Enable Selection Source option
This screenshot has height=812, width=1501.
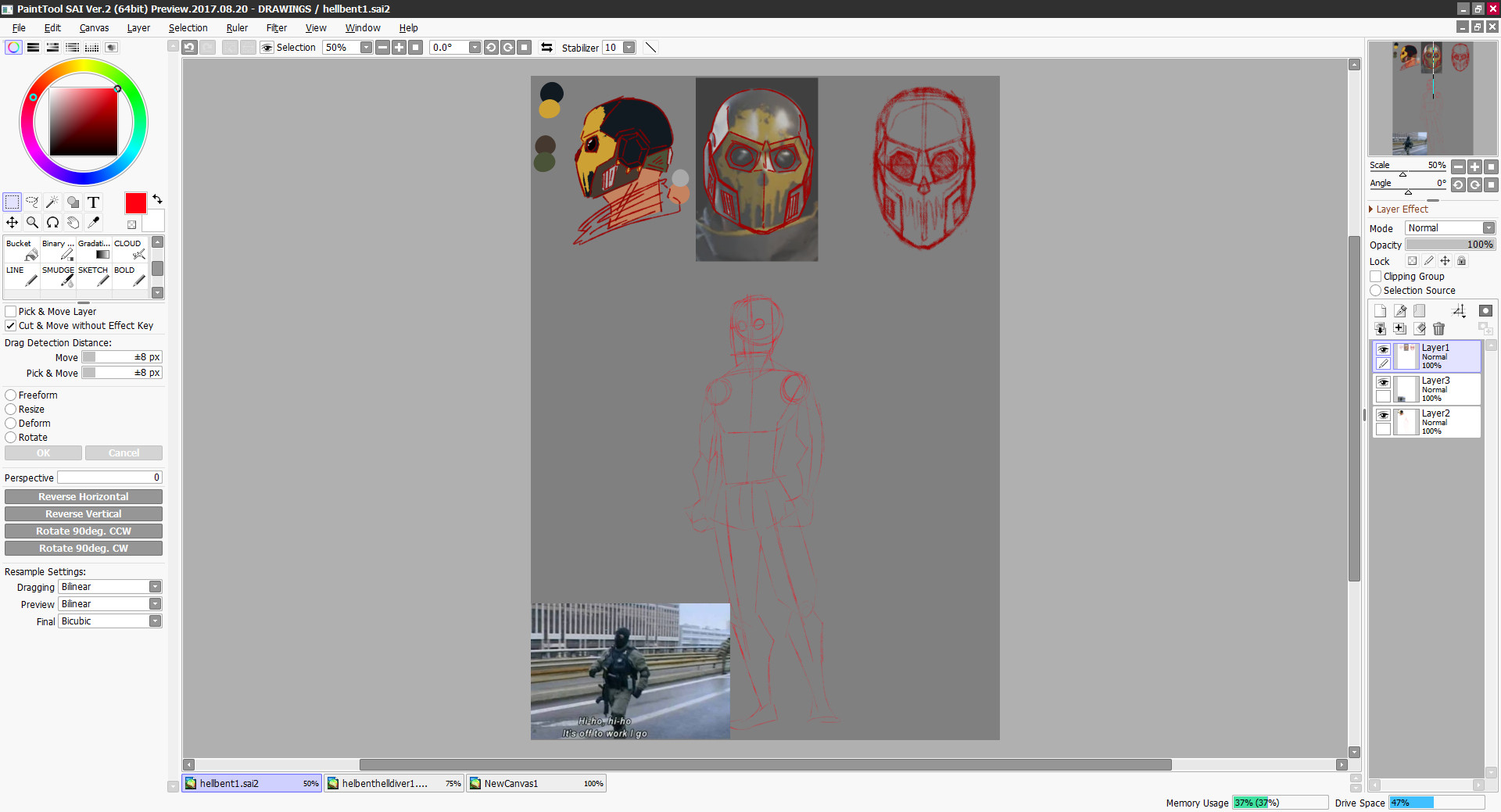click(x=1376, y=291)
